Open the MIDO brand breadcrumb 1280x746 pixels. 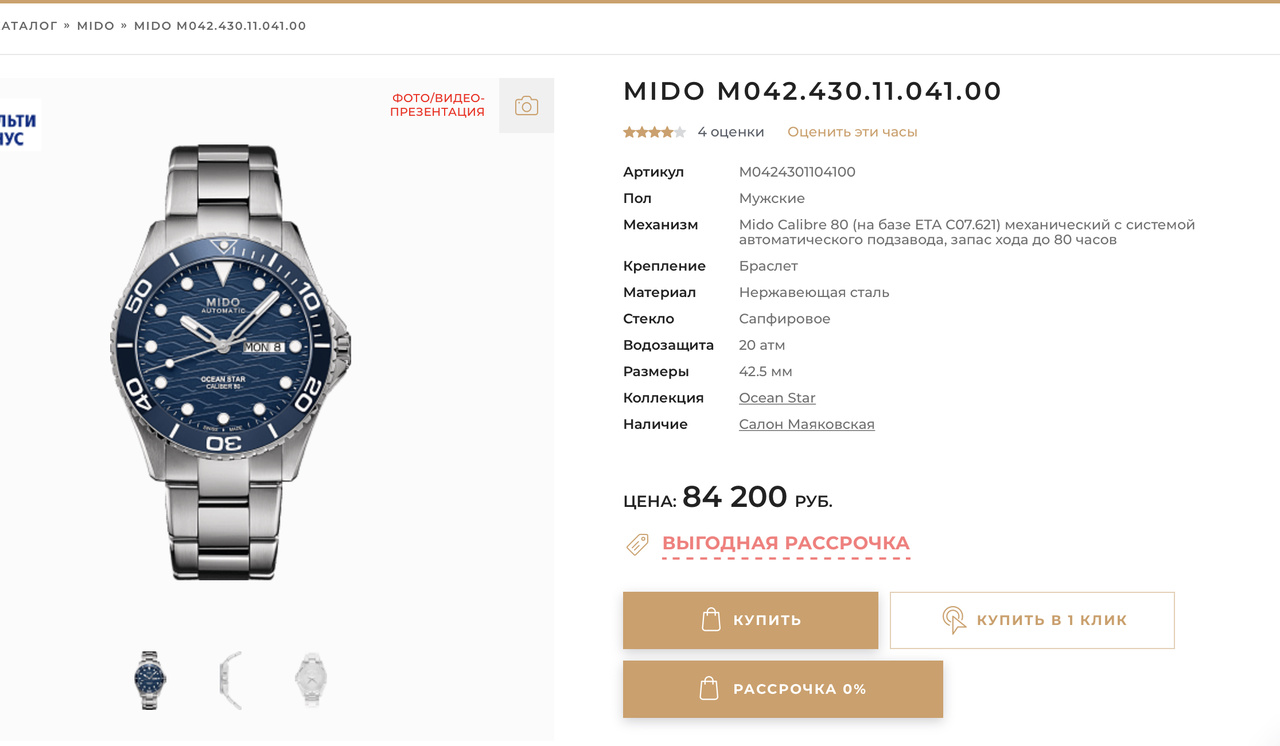(96, 26)
